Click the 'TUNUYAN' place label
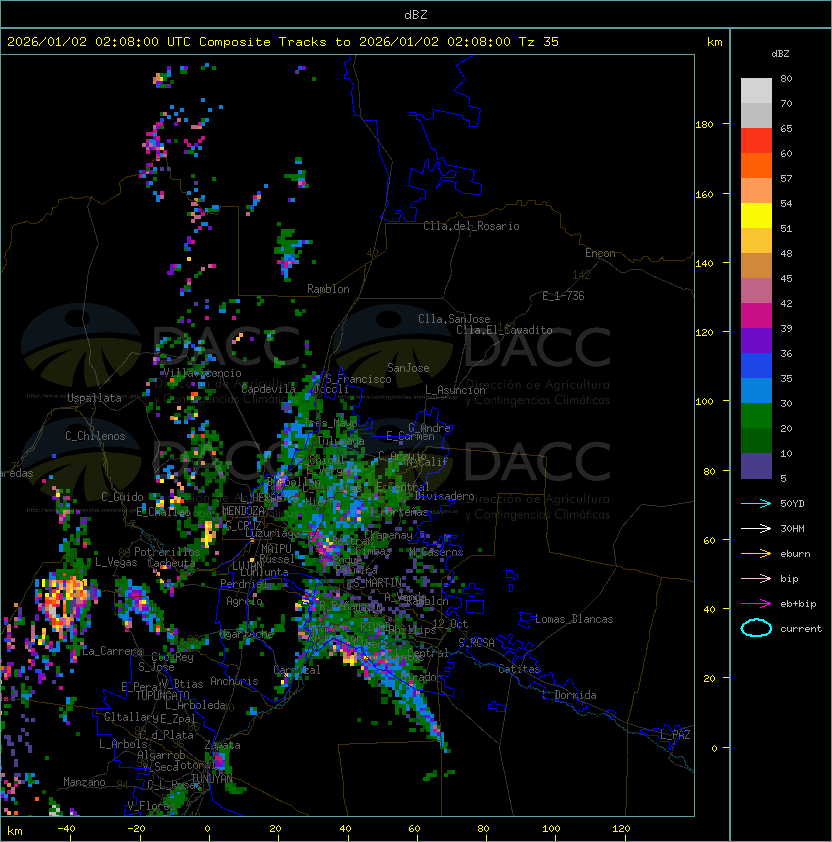832x842 pixels. [x=212, y=779]
